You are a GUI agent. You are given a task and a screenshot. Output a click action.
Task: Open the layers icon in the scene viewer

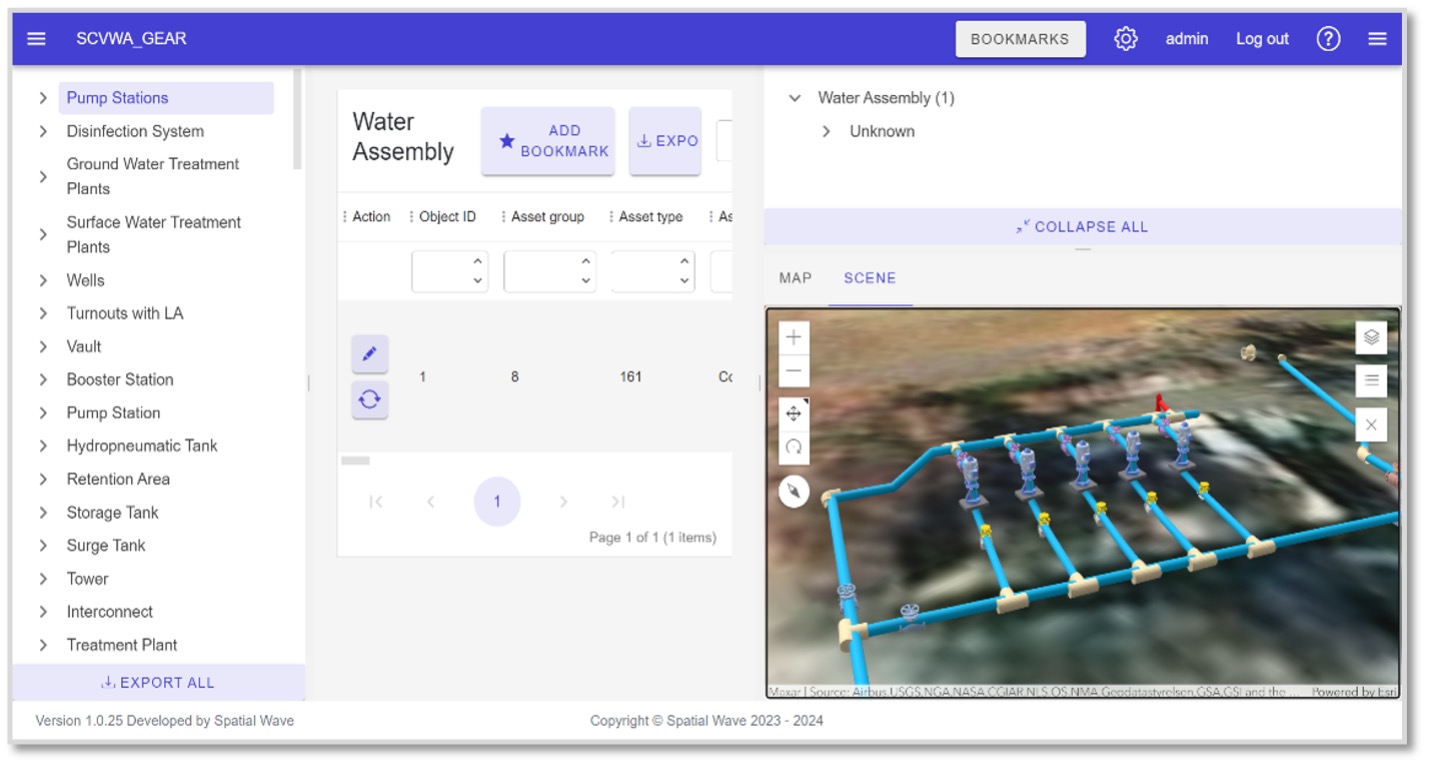[x=1371, y=337]
